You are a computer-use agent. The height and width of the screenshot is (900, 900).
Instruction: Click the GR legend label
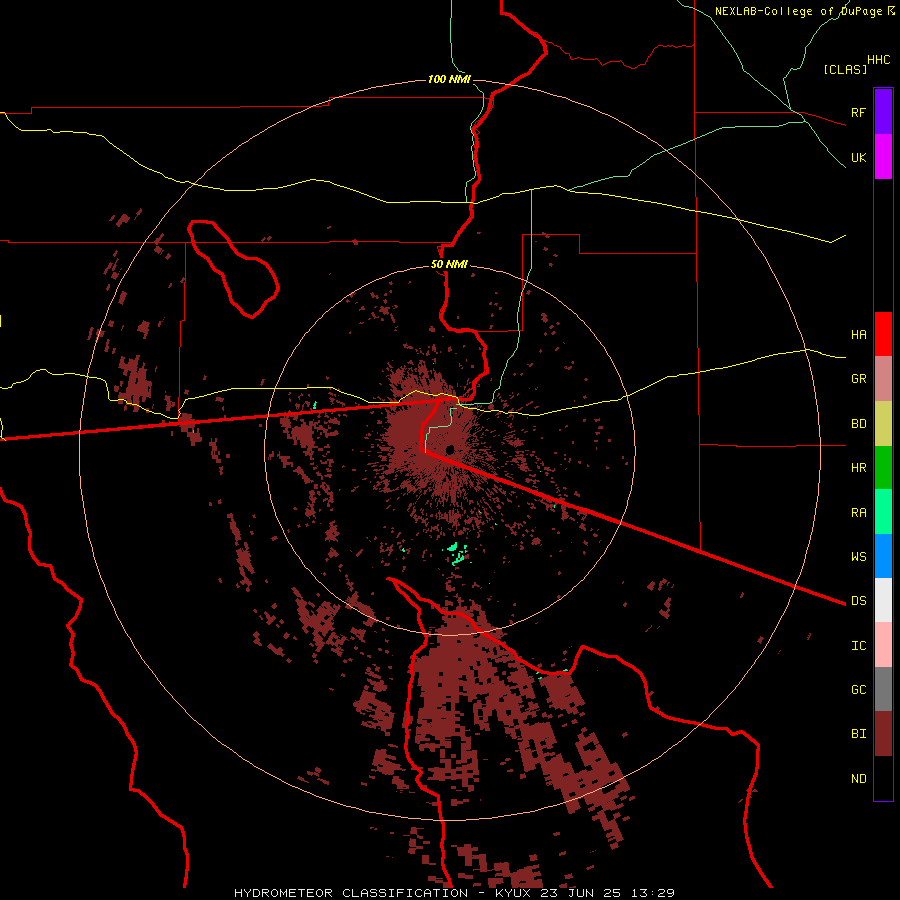tap(858, 379)
